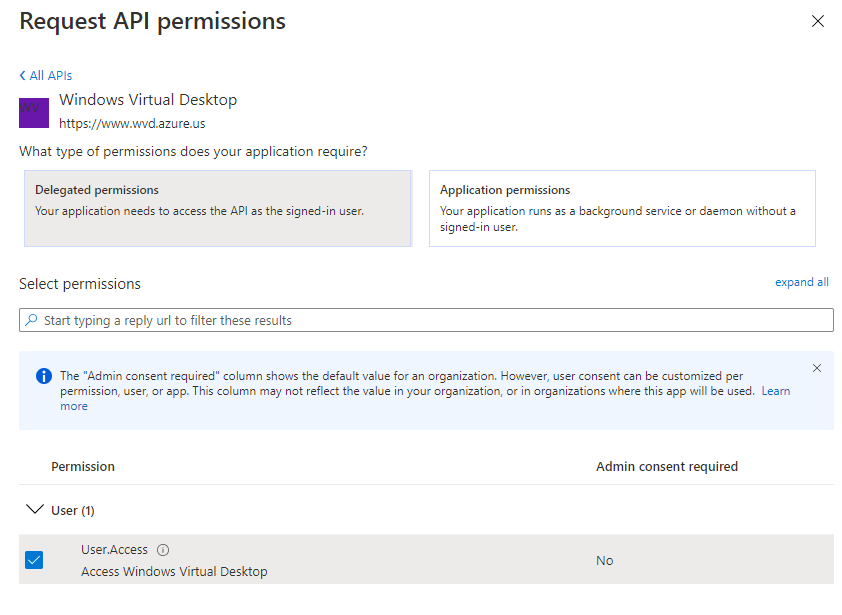Click the expand all link
Screen dimensions: 842x615
click(x=801, y=282)
